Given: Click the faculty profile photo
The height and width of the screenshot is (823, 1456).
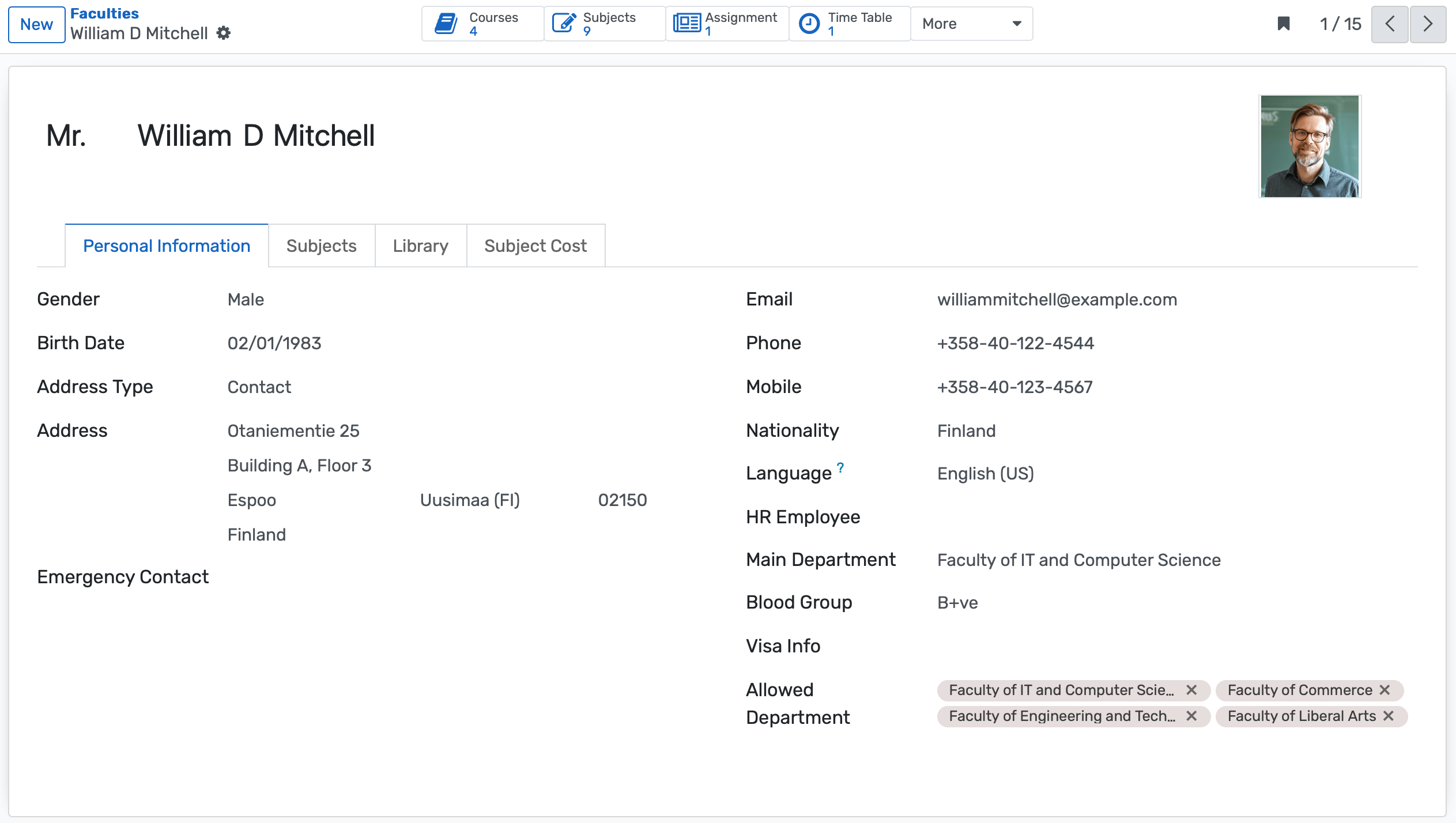Looking at the screenshot, I should tap(1309, 146).
